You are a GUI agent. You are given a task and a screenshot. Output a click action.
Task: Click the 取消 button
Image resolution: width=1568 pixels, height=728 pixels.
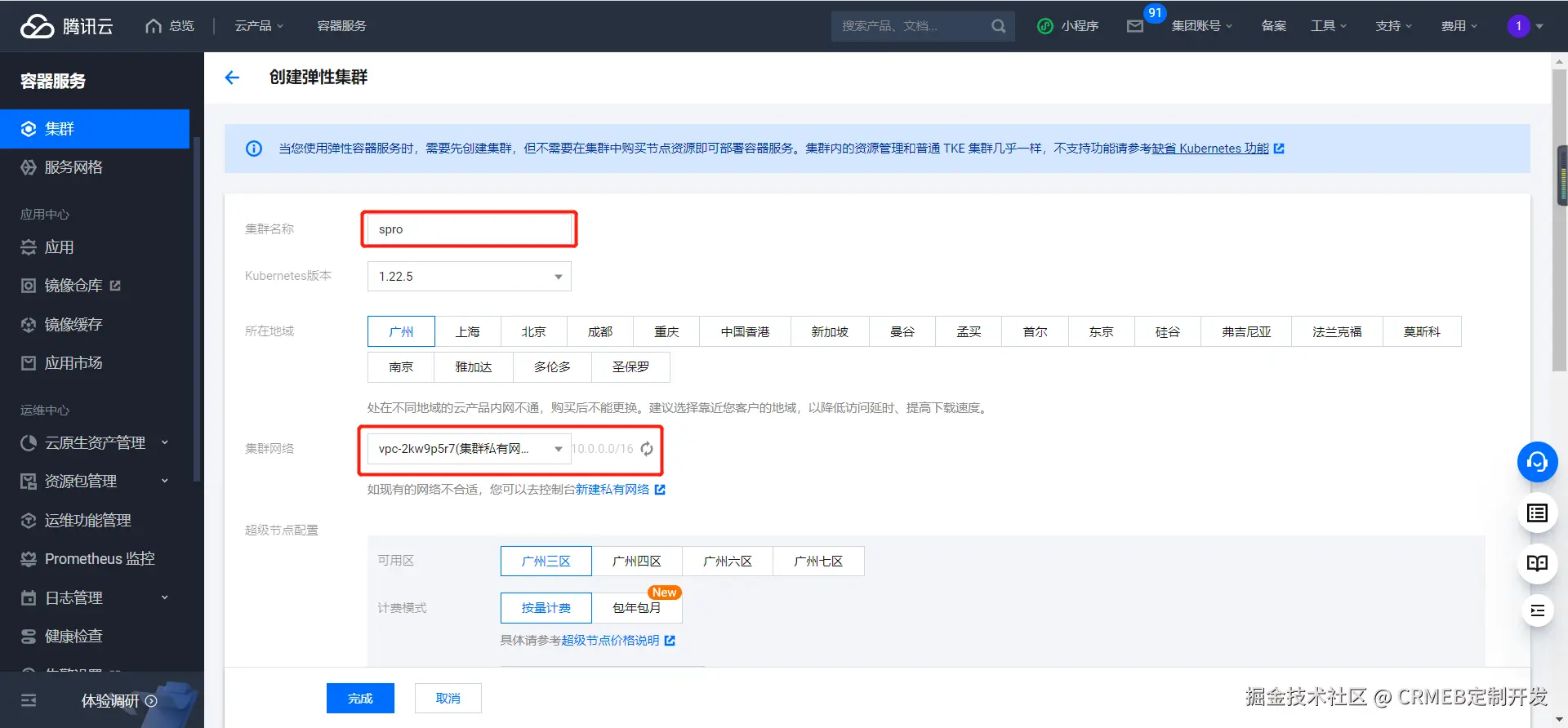click(448, 699)
